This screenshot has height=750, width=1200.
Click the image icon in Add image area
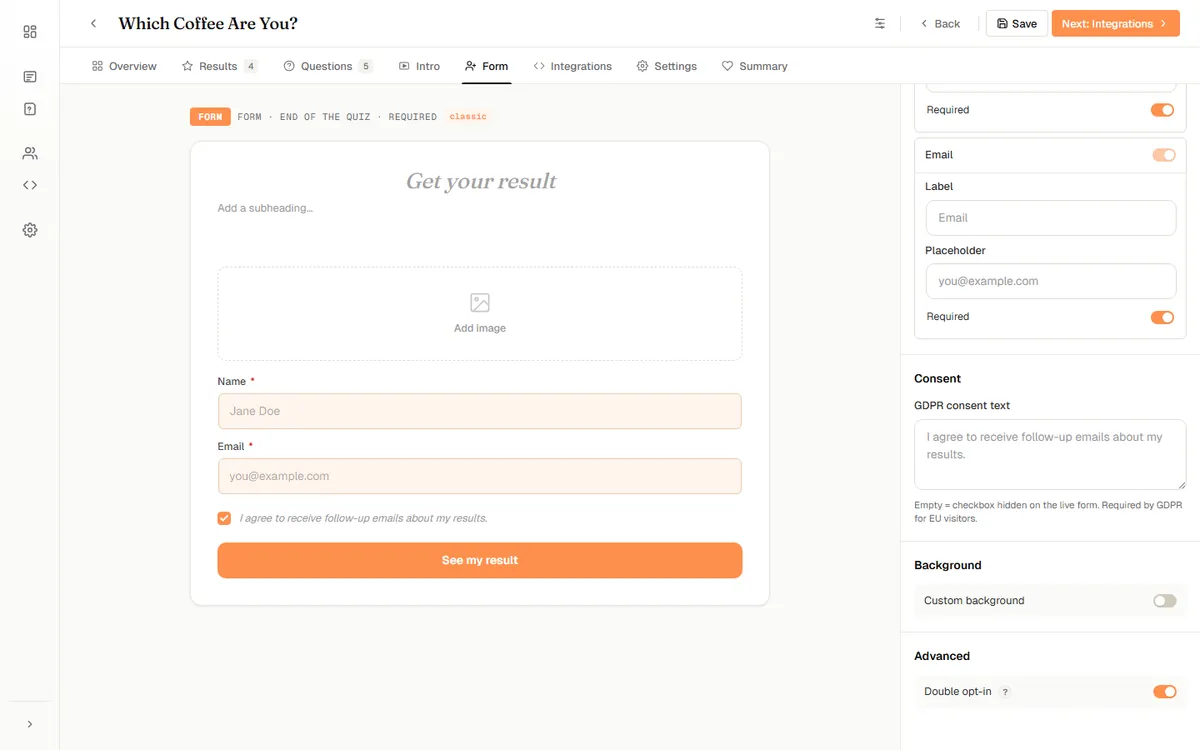pyautogui.click(x=480, y=303)
